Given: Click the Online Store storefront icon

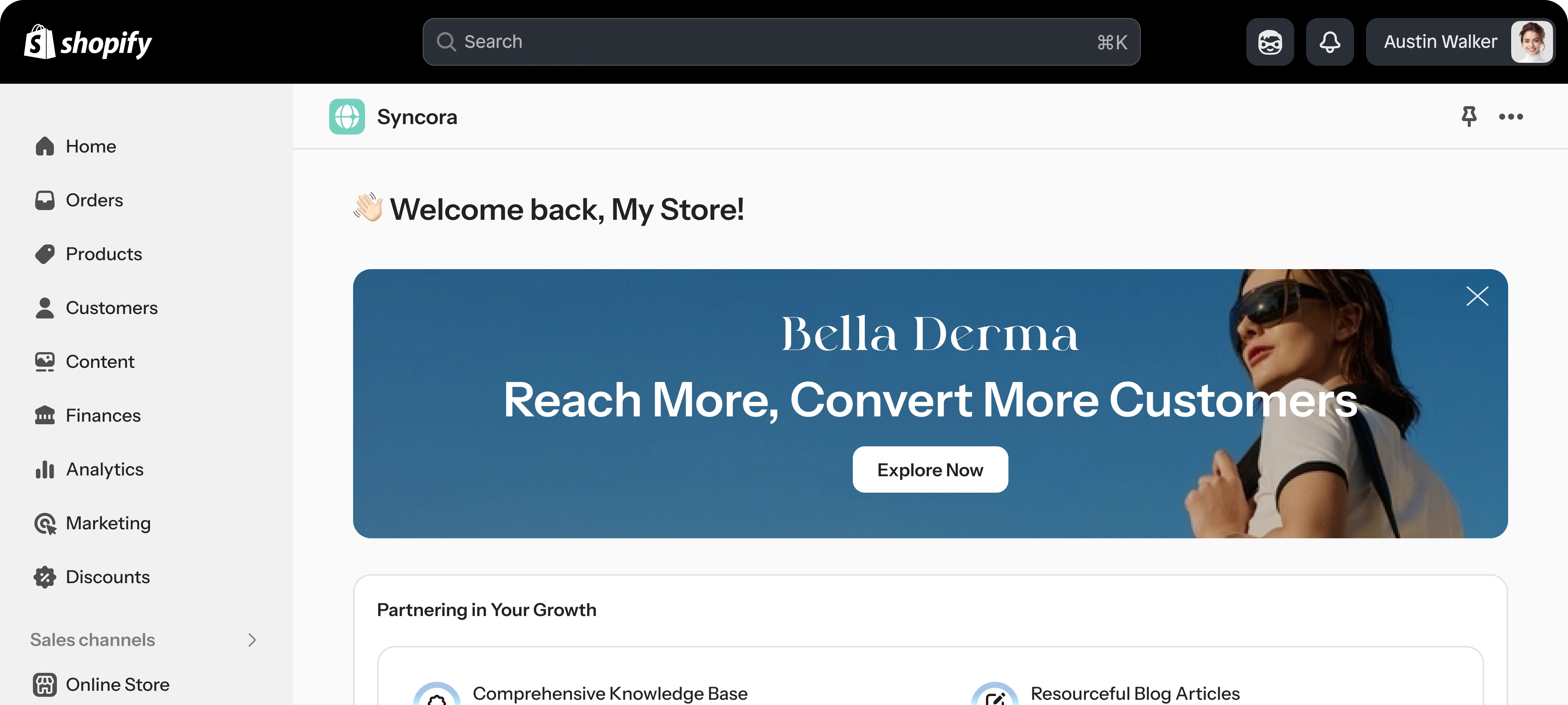Looking at the screenshot, I should click(45, 685).
